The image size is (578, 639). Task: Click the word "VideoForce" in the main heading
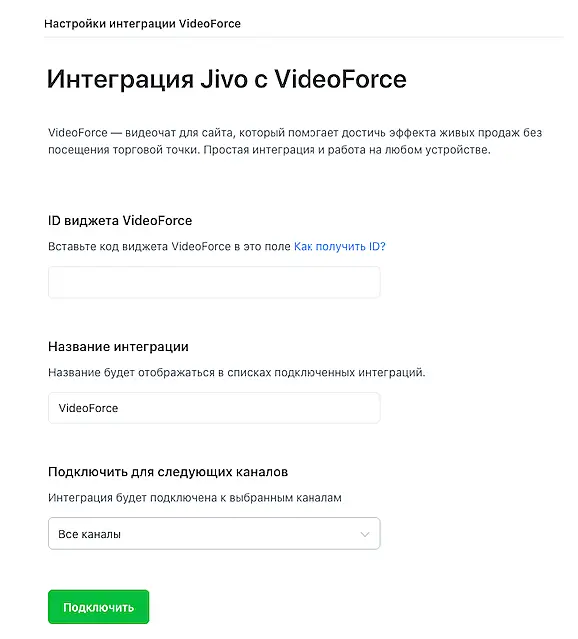point(340,79)
